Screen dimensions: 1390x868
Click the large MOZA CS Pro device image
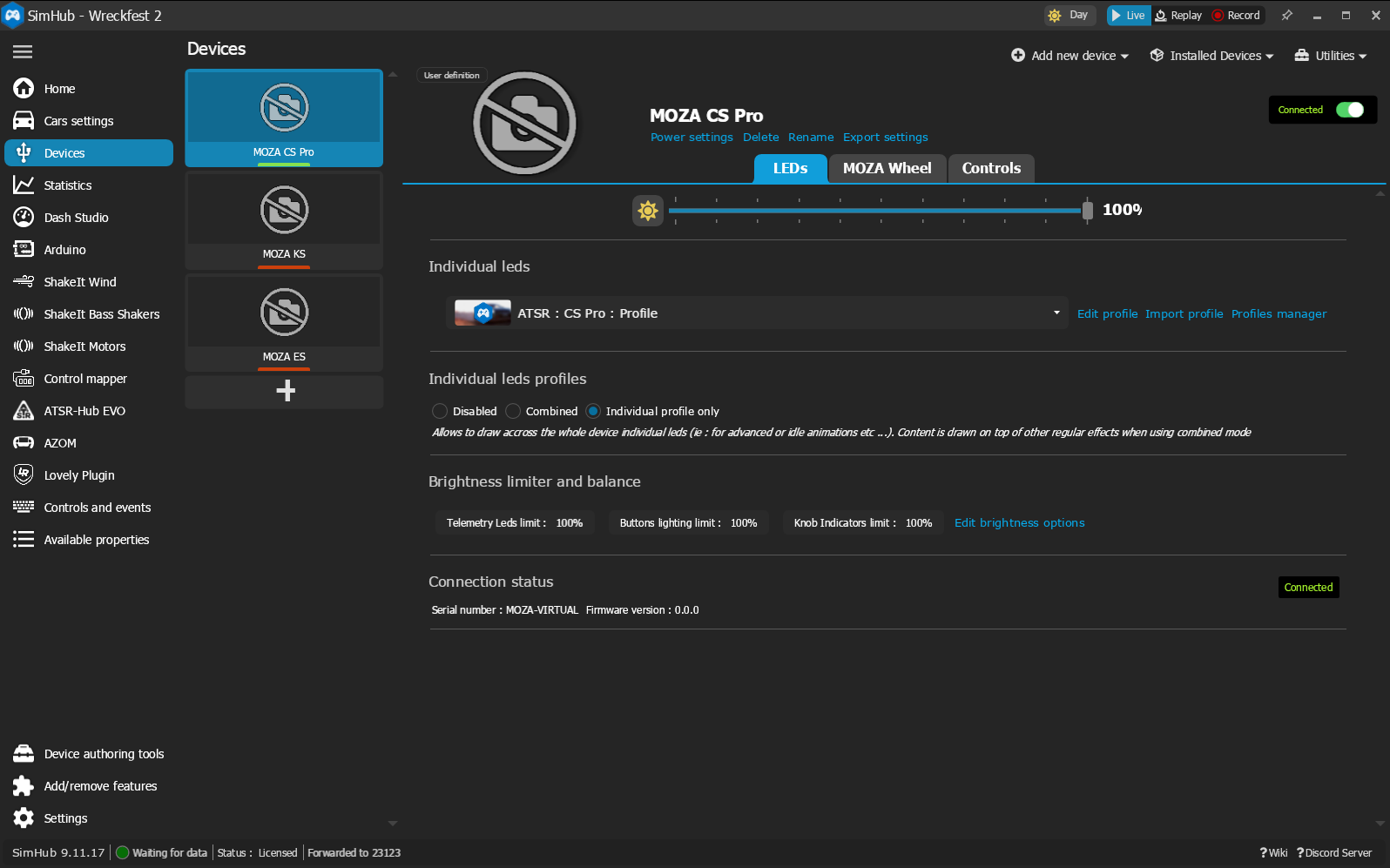525,123
